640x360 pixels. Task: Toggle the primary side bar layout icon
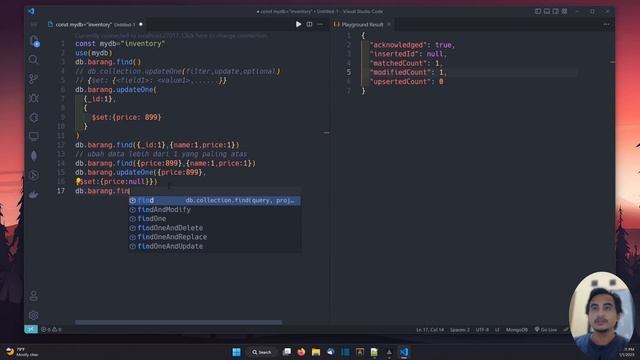538,11
